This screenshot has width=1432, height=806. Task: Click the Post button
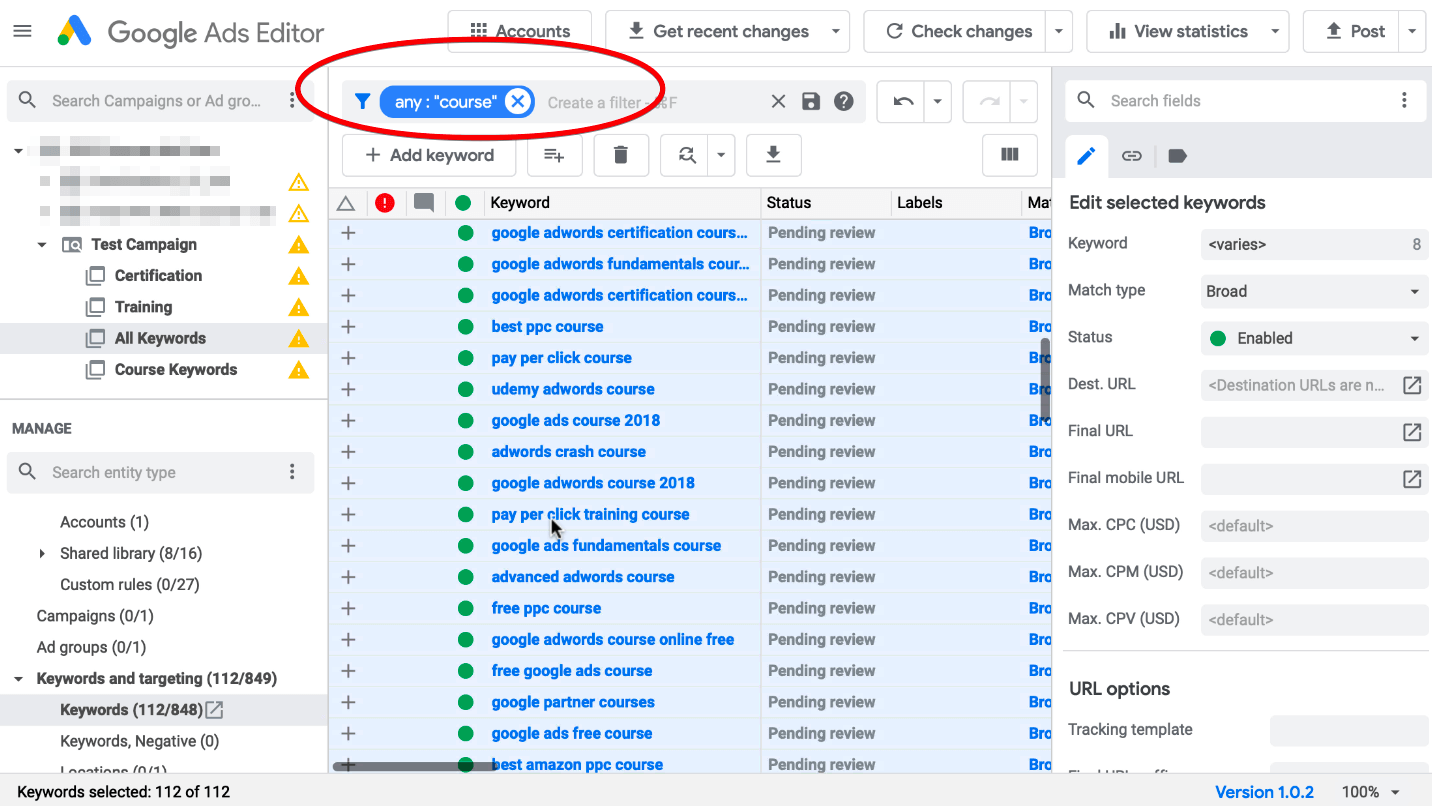click(1352, 31)
